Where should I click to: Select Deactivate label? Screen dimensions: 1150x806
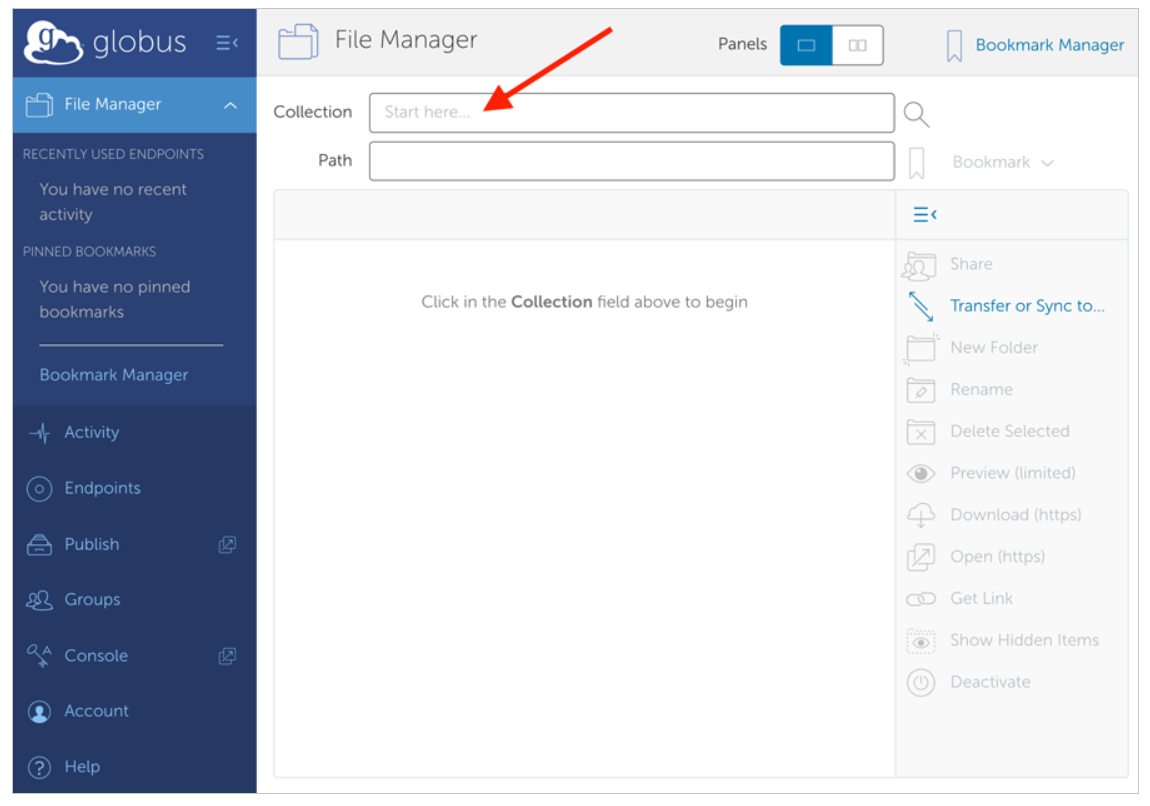(x=990, y=682)
